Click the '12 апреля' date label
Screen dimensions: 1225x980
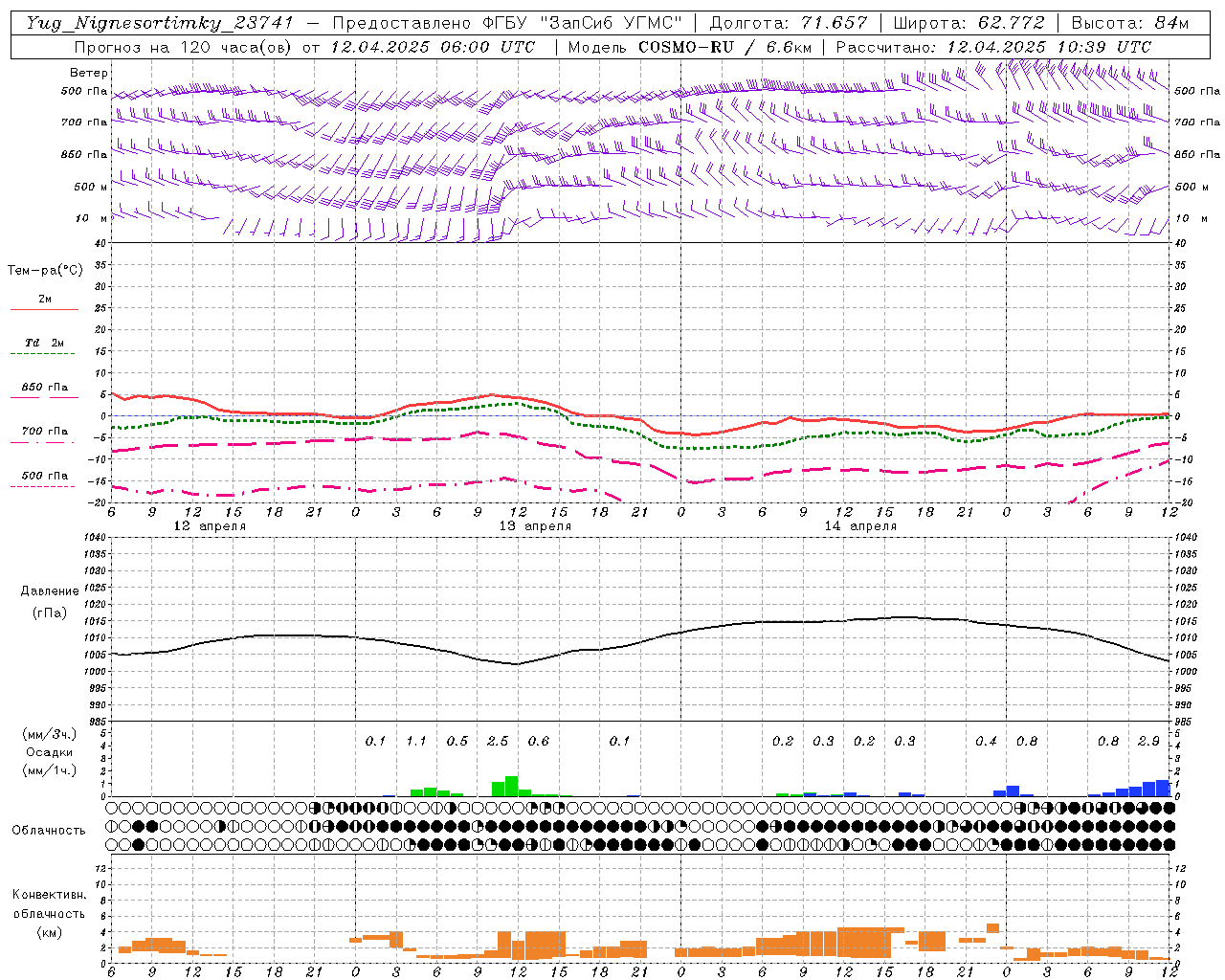(210, 526)
